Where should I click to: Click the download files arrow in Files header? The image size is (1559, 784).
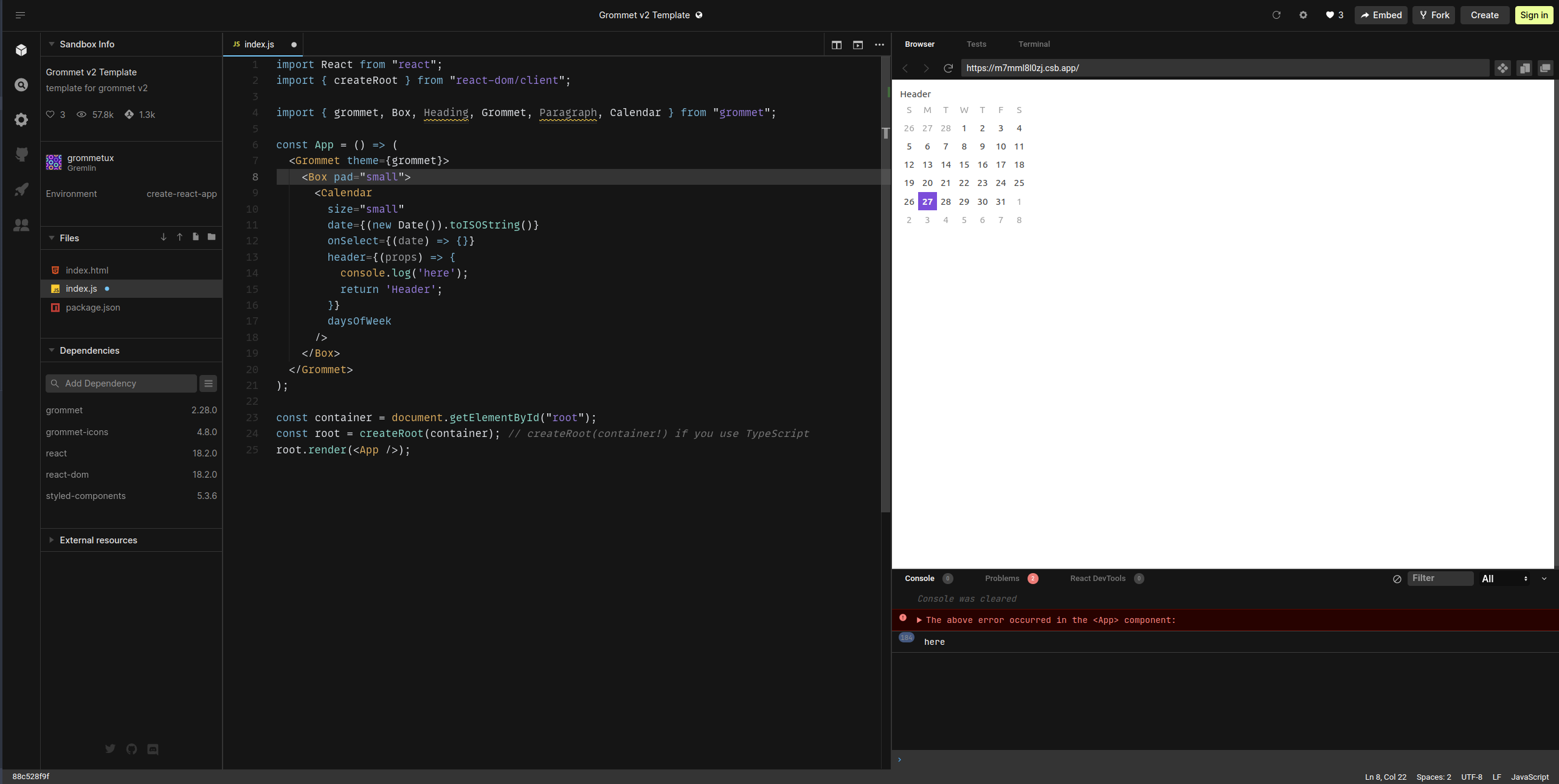pos(164,237)
